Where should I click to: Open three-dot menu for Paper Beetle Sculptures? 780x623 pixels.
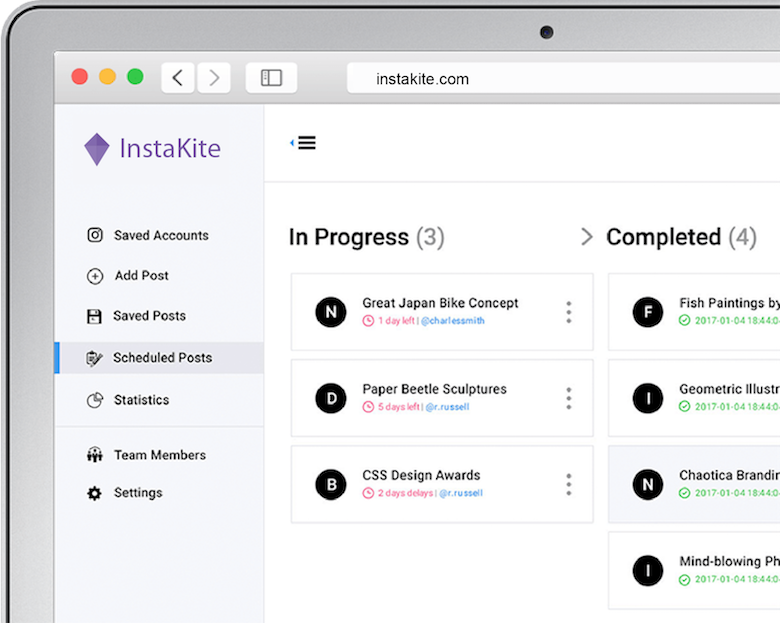click(x=568, y=398)
